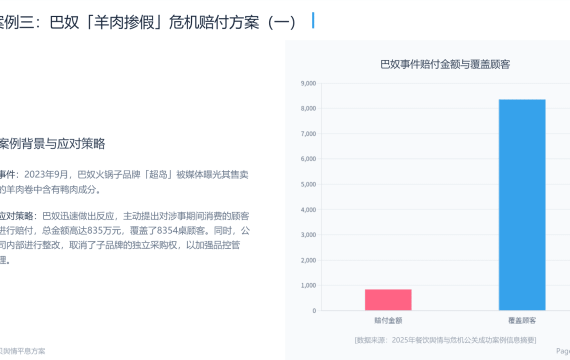Viewport: 570px width, 360px height.
Task: Click the 数据来源 caption under the chart
Action: click(x=445, y=340)
